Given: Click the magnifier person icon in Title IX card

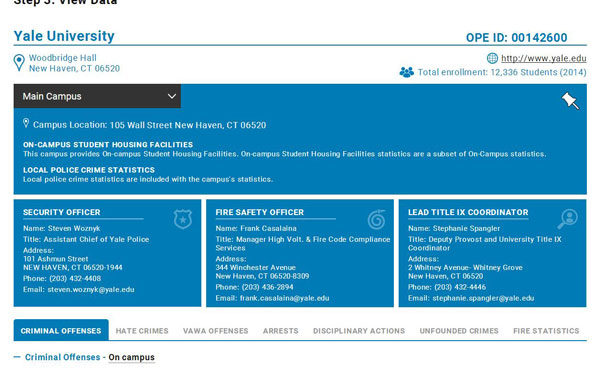Looking at the screenshot, I should tap(567, 219).
